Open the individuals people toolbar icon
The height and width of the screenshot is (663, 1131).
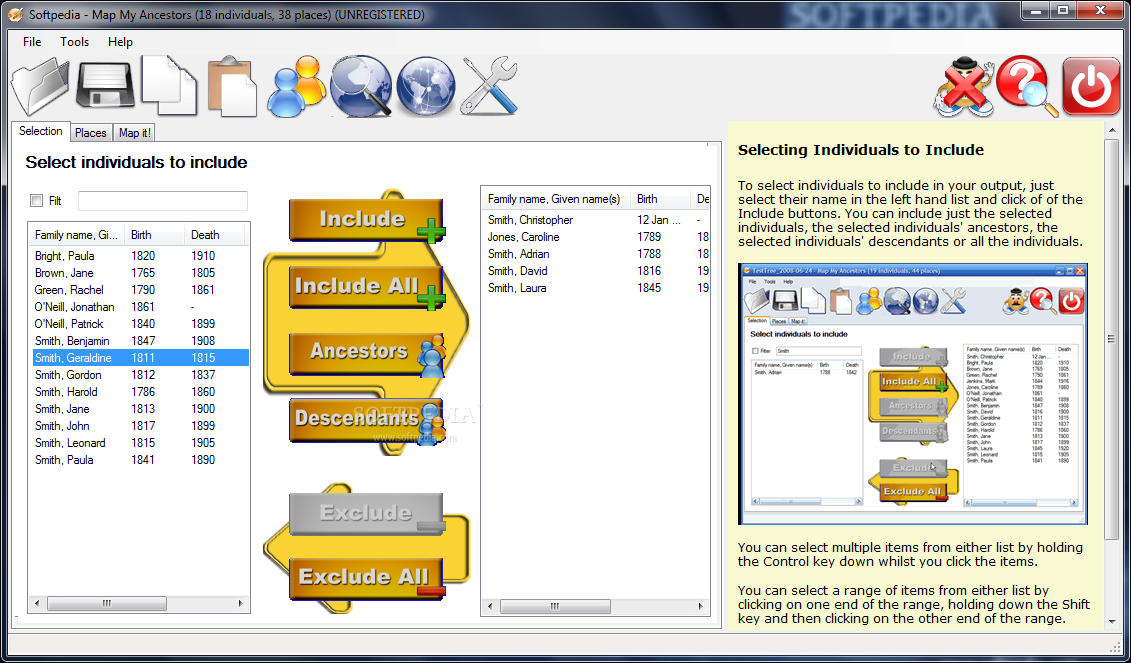tap(296, 87)
